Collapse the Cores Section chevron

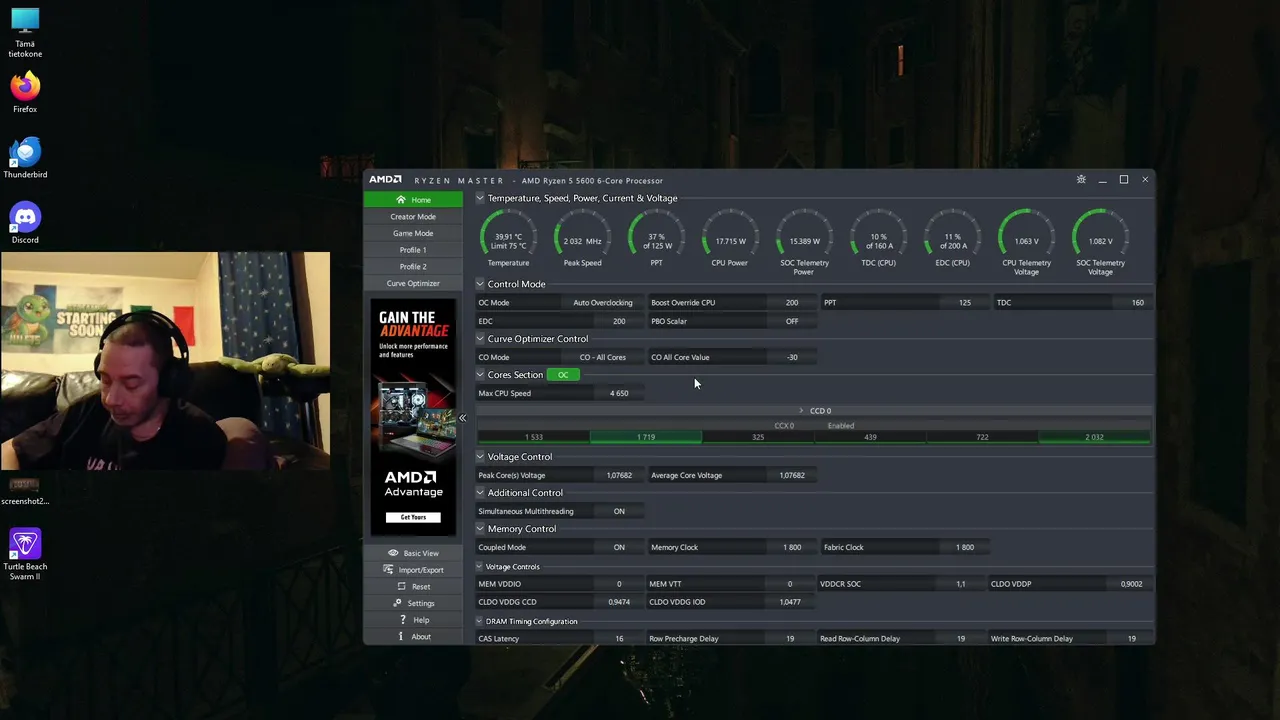click(x=480, y=375)
